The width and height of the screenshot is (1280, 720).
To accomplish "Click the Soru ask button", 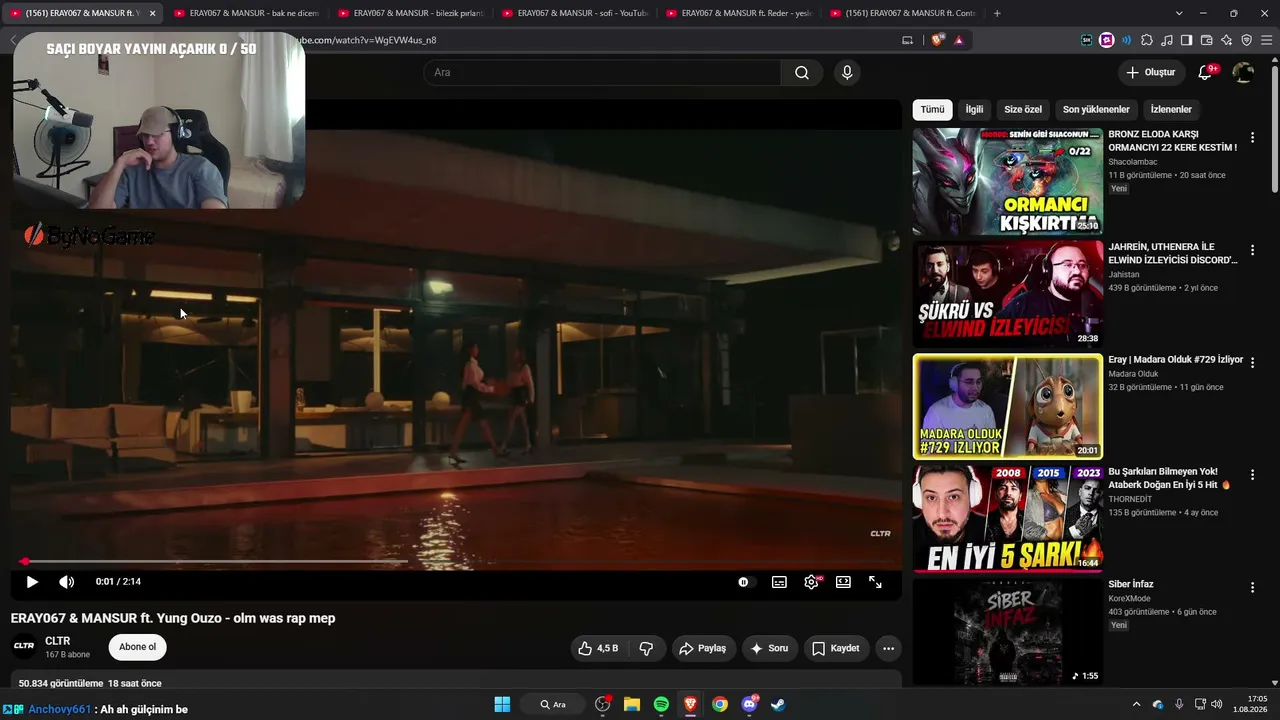I will pyautogui.click(x=769, y=648).
